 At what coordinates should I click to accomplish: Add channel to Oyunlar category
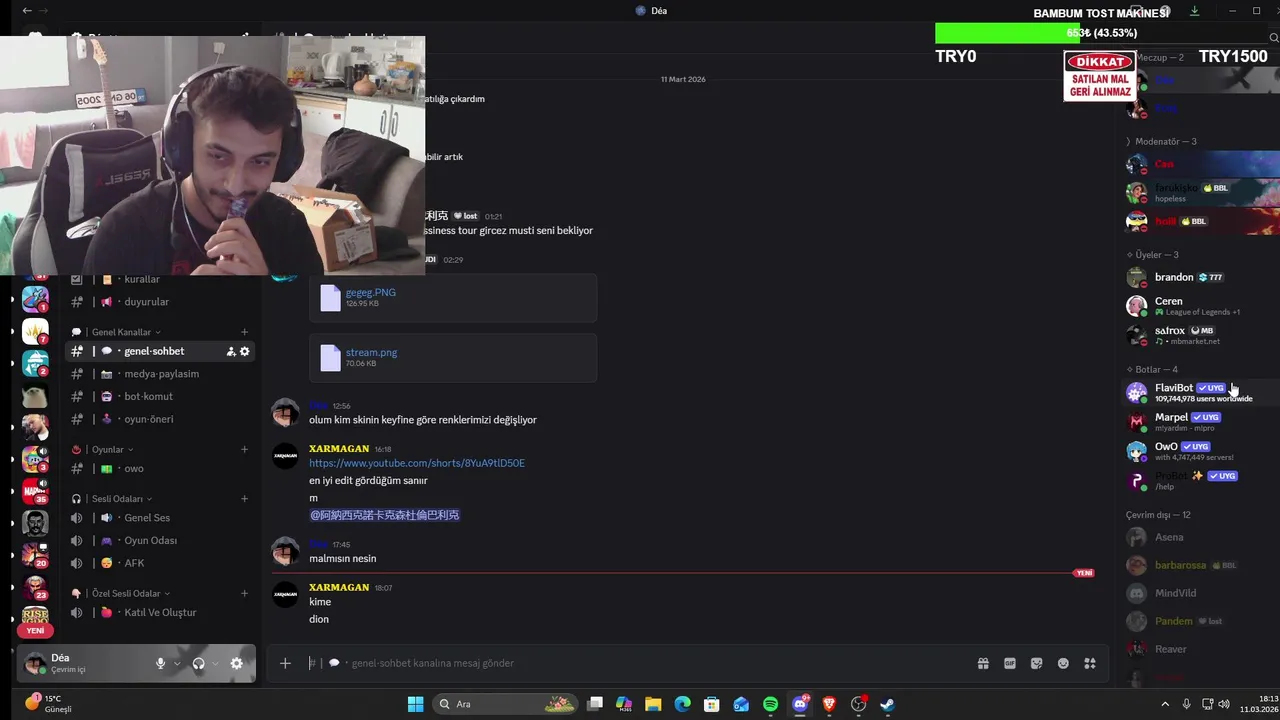pyautogui.click(x=244, y=450)
